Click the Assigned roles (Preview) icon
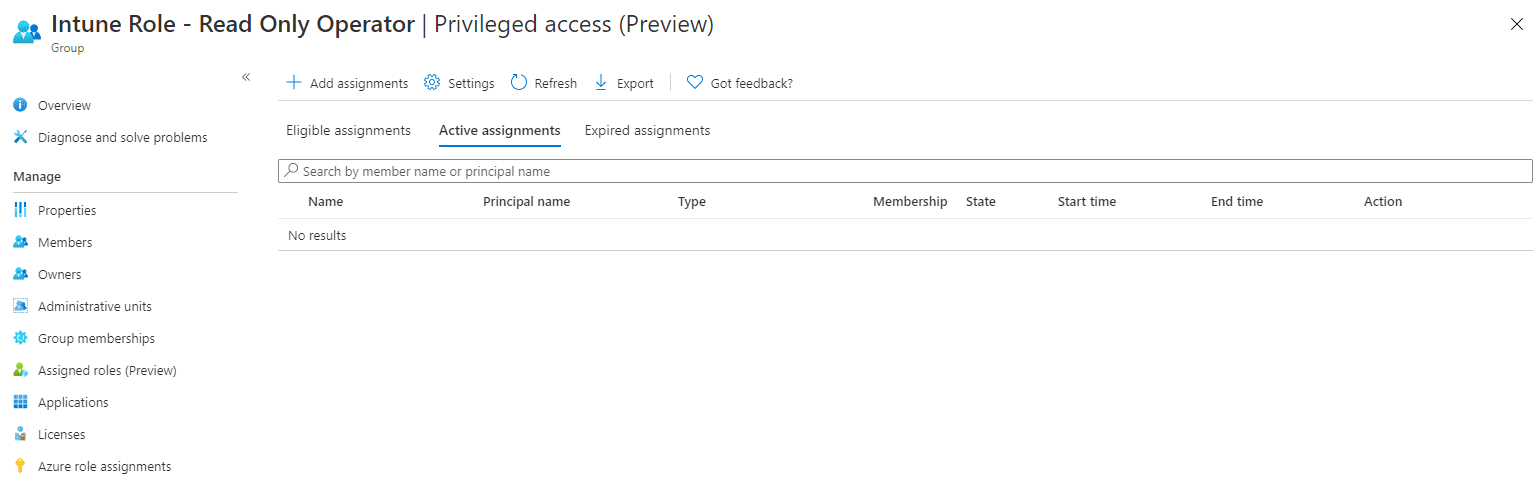1538x491 pixels. (x=20, y=370)
